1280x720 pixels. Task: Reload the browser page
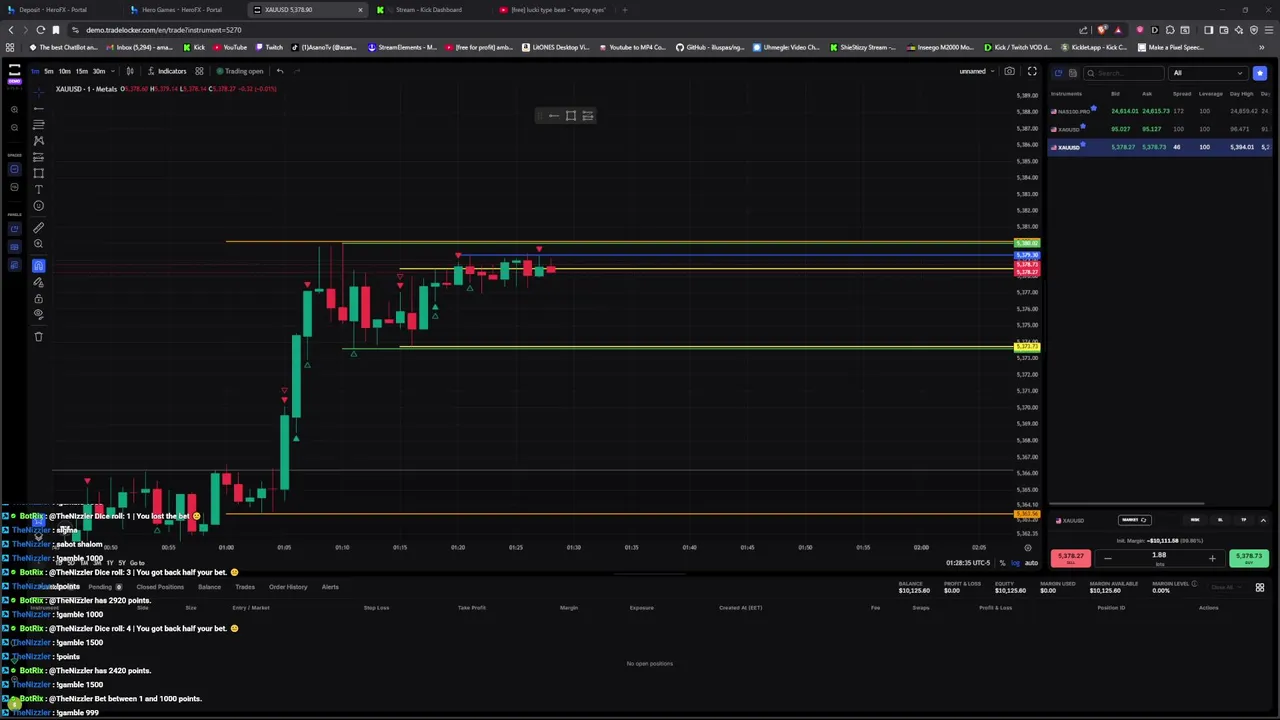[40, 30]
